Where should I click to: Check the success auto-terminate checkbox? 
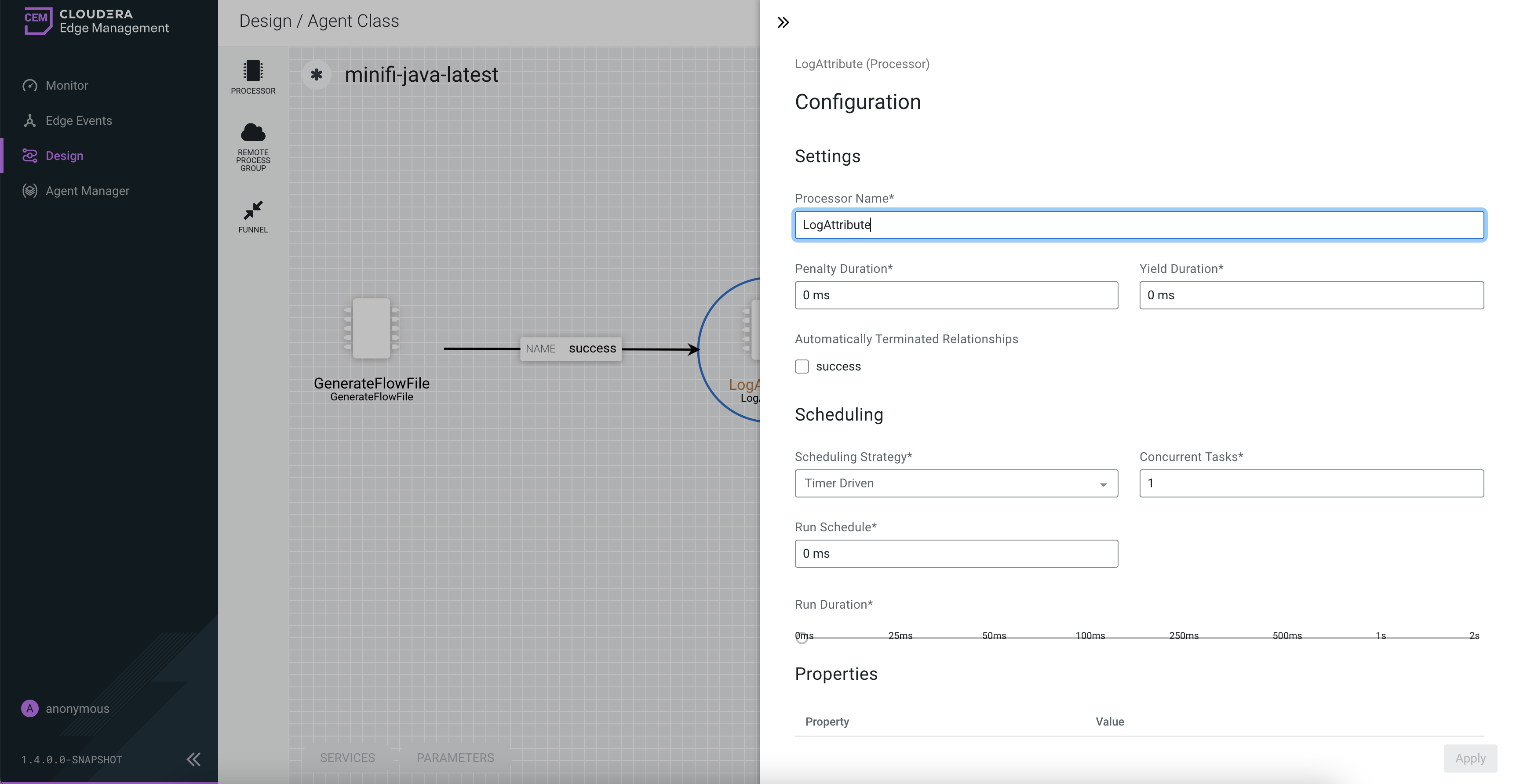(x=802, y=367)
